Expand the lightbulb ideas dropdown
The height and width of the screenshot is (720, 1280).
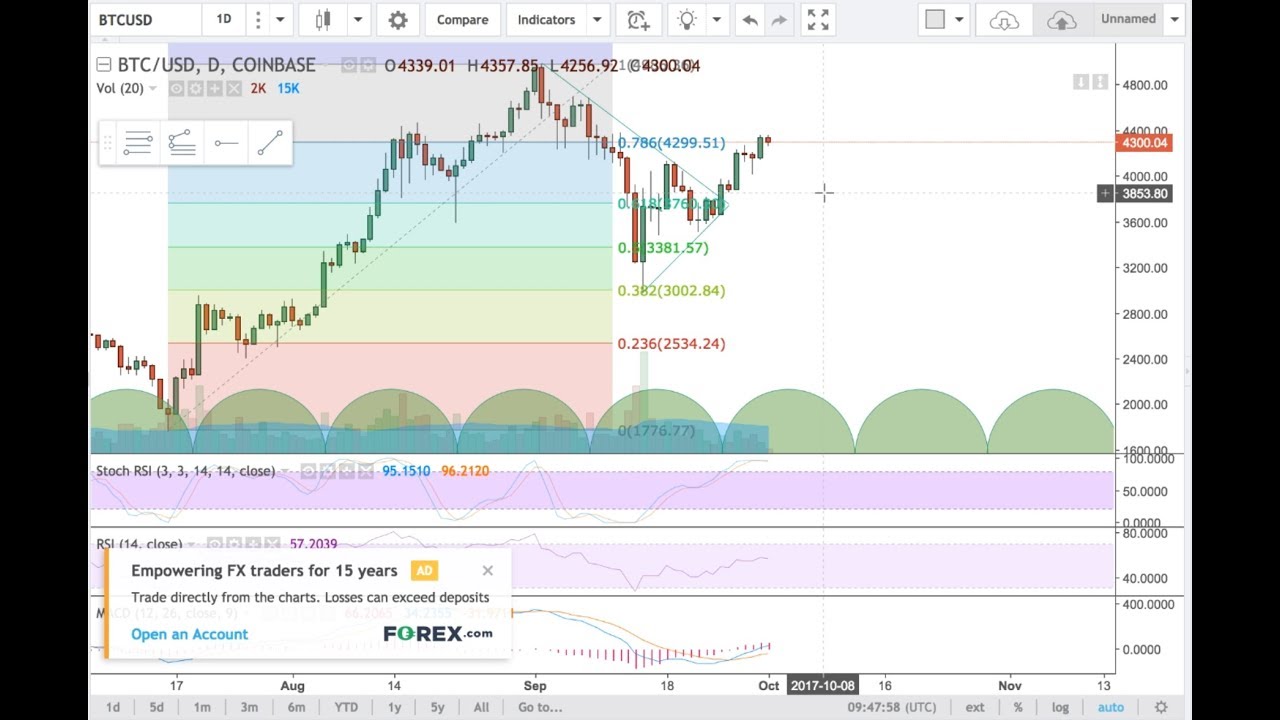[716, 20]
